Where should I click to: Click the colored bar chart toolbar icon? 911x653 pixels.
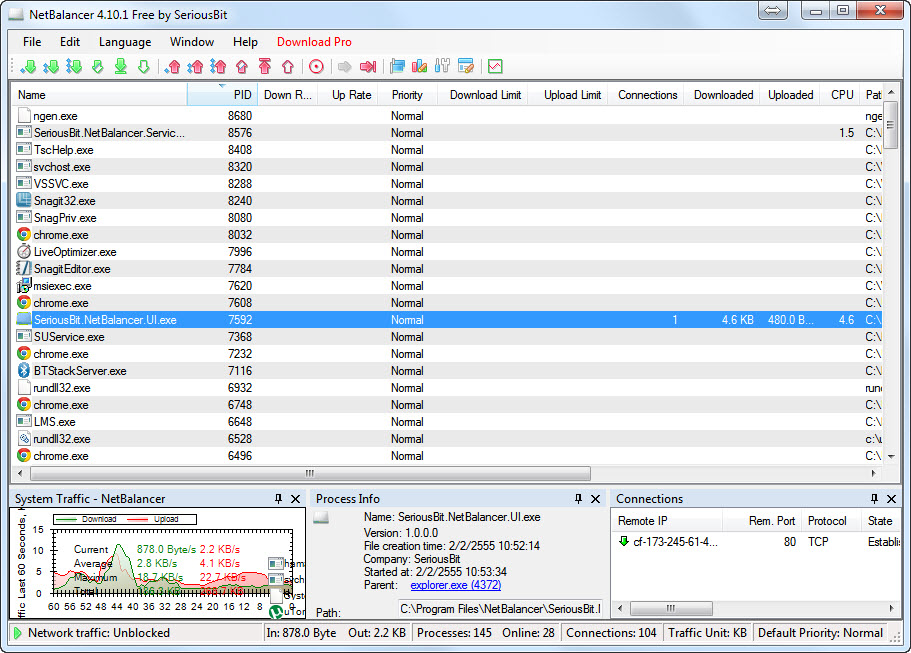(420, 67)
